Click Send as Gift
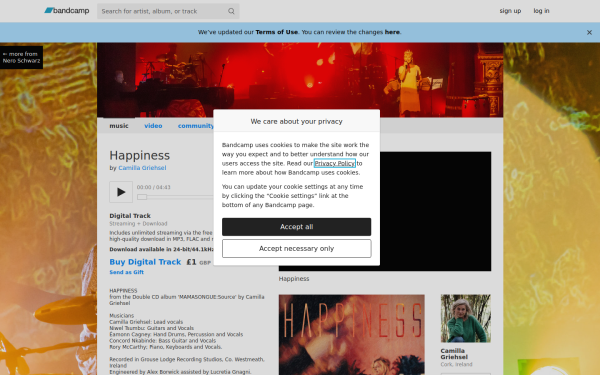The height and width of the screenshot is (375, 600). coord(127,272)
